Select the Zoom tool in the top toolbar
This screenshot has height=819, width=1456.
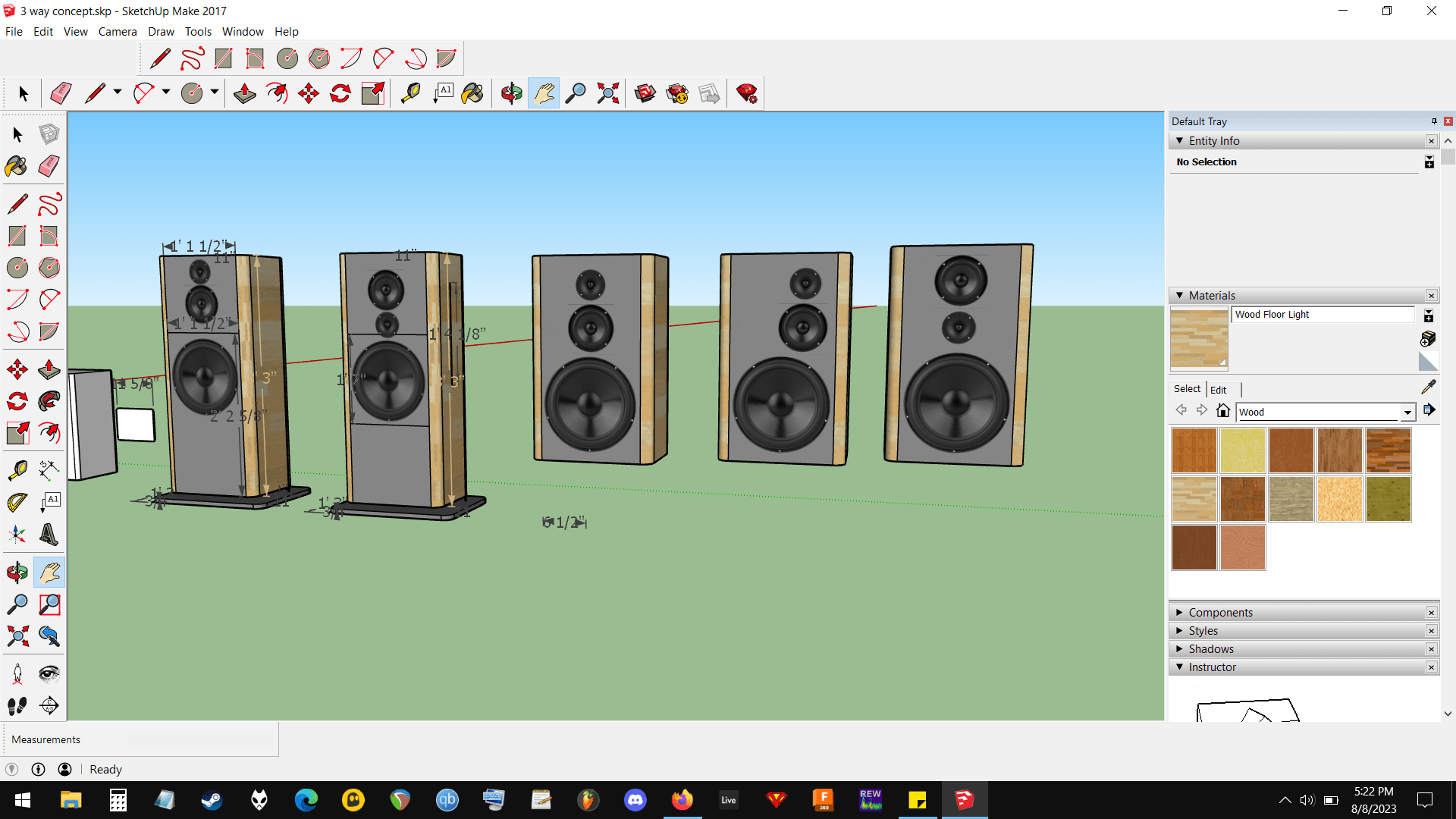pyautogui.click(x=576, y=93)
